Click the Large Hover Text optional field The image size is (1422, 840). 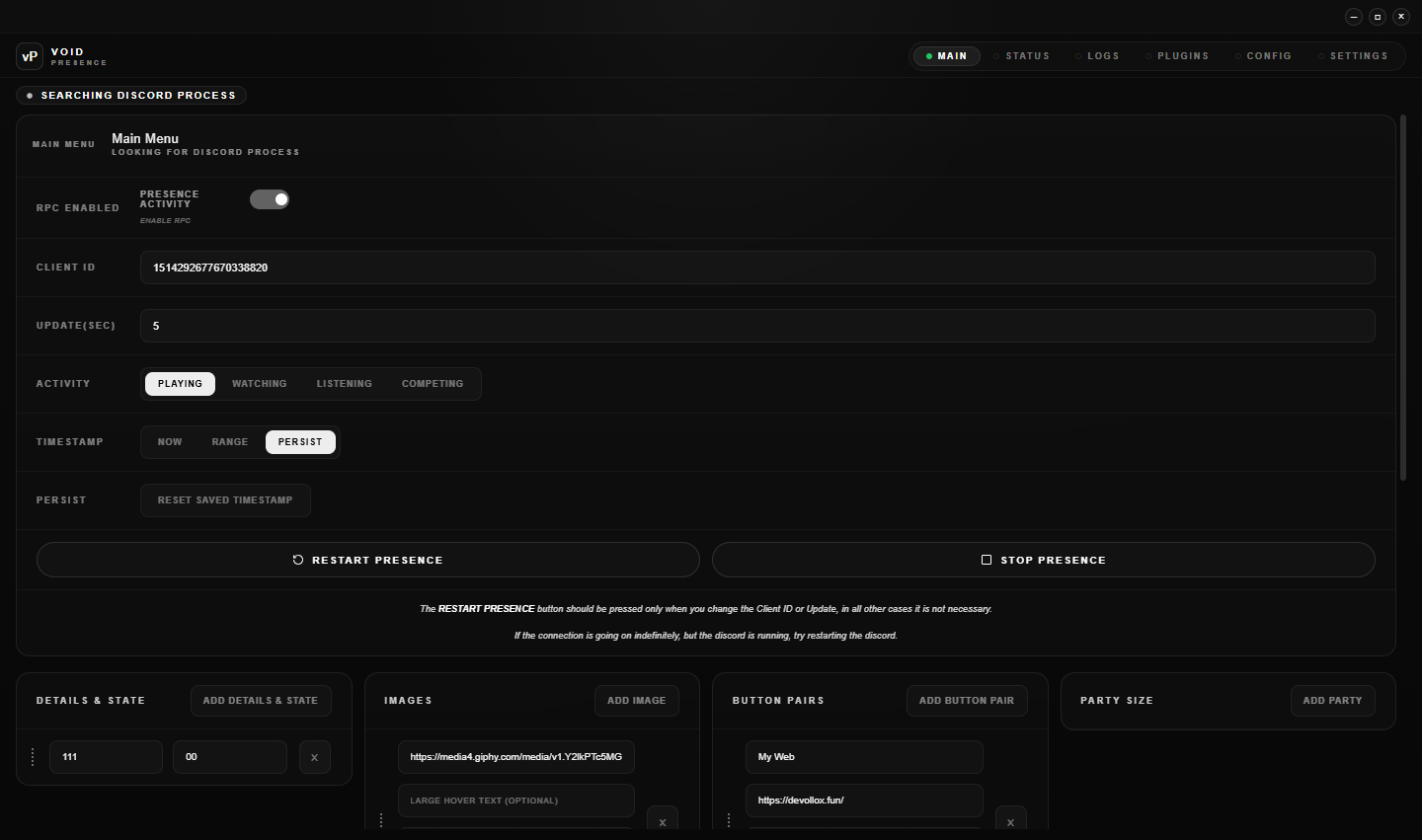click(516, 801)
